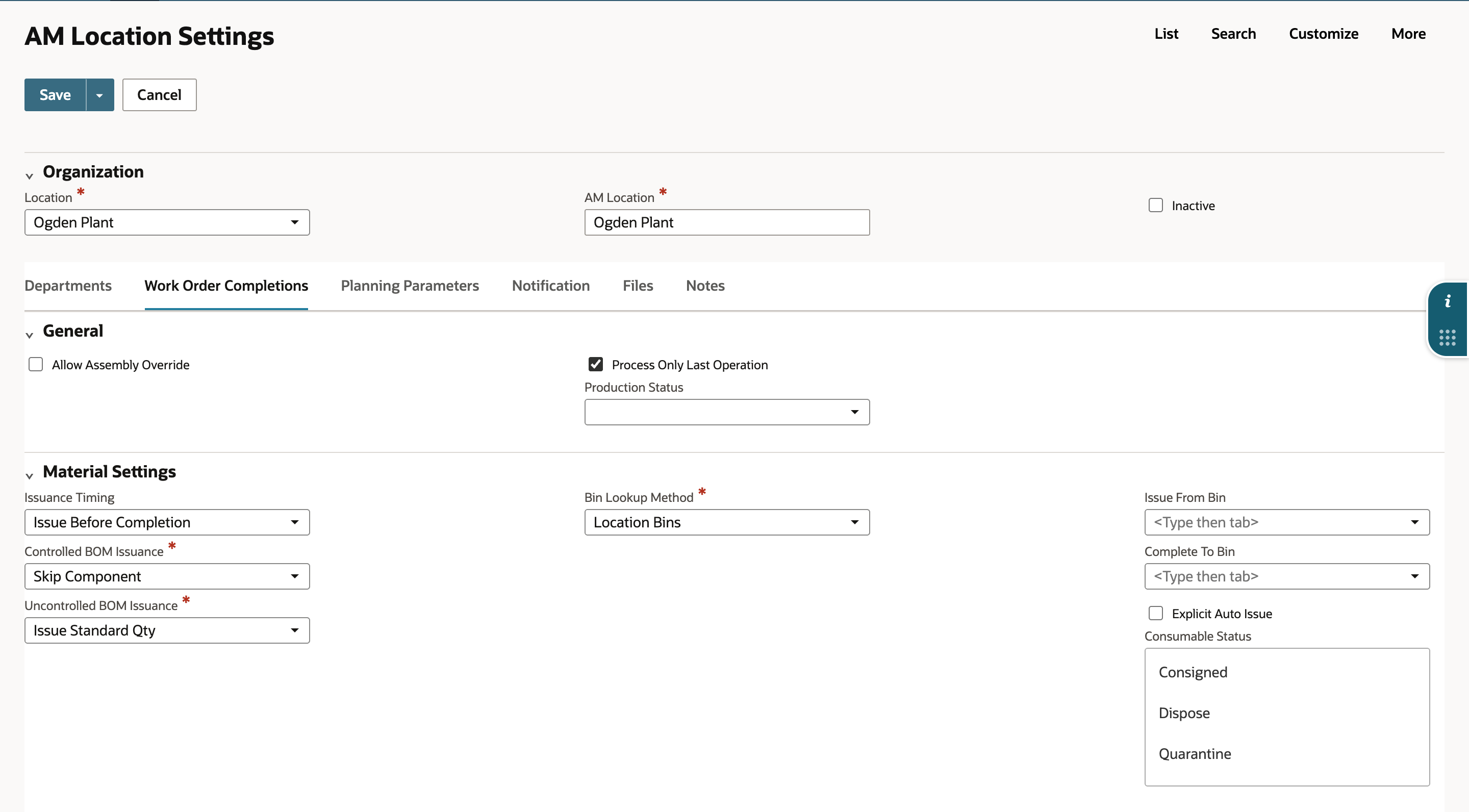Click the Cancel button
This screenshot has width=1469, height=812.
159,95
